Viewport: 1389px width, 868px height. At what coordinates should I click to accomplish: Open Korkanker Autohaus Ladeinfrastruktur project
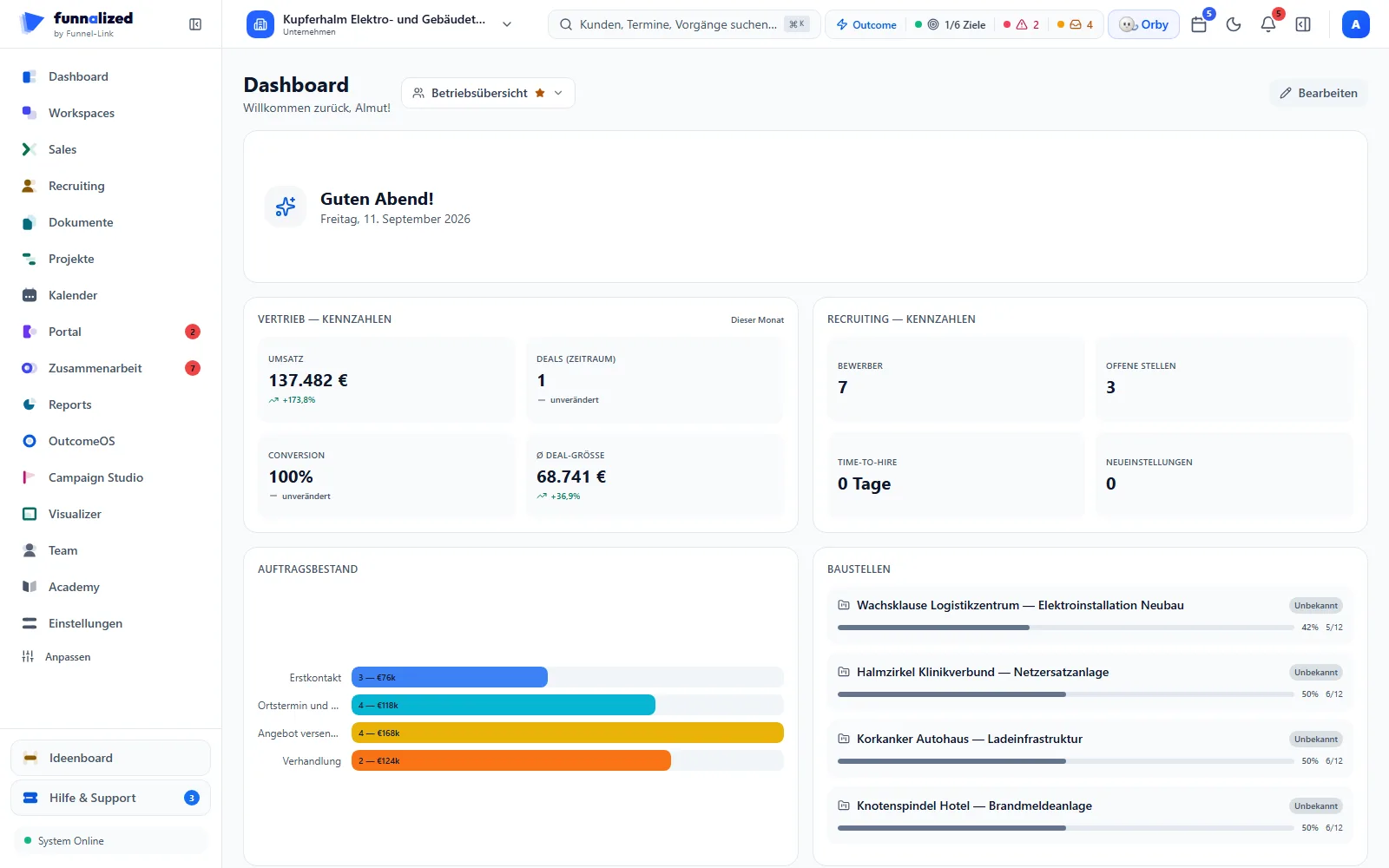click(x=1090, y=748)
